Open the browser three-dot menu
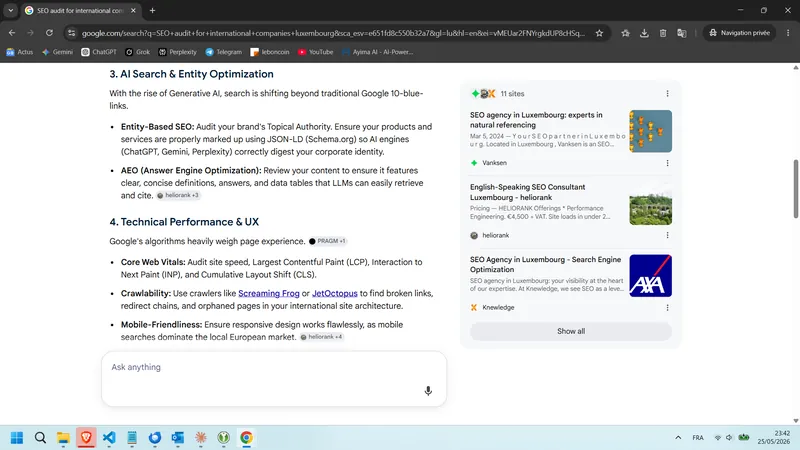800x450 pixels. [788, 33]
